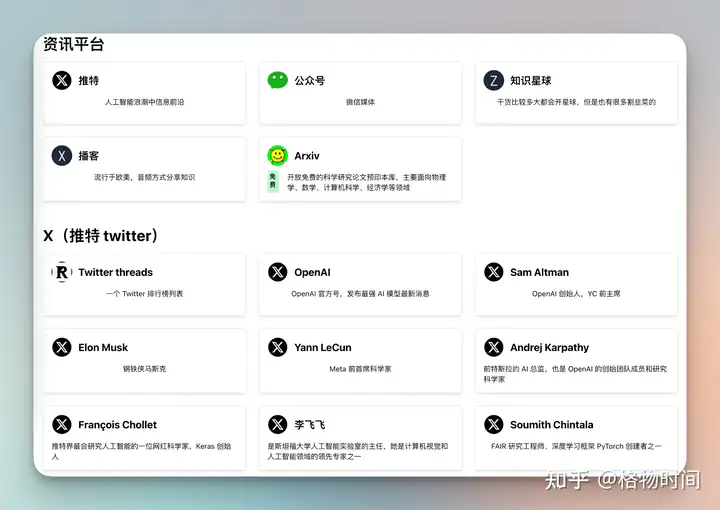Open the Elon Musk profile title
Viewport: 720px width, 510px height.
click(103, 347)
